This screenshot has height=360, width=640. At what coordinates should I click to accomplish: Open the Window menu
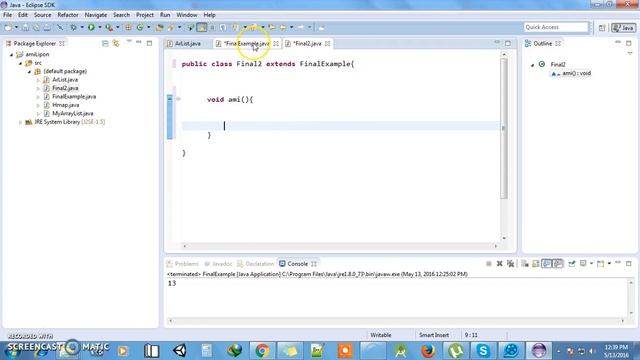pyautogui.click(x=187, y=15)
